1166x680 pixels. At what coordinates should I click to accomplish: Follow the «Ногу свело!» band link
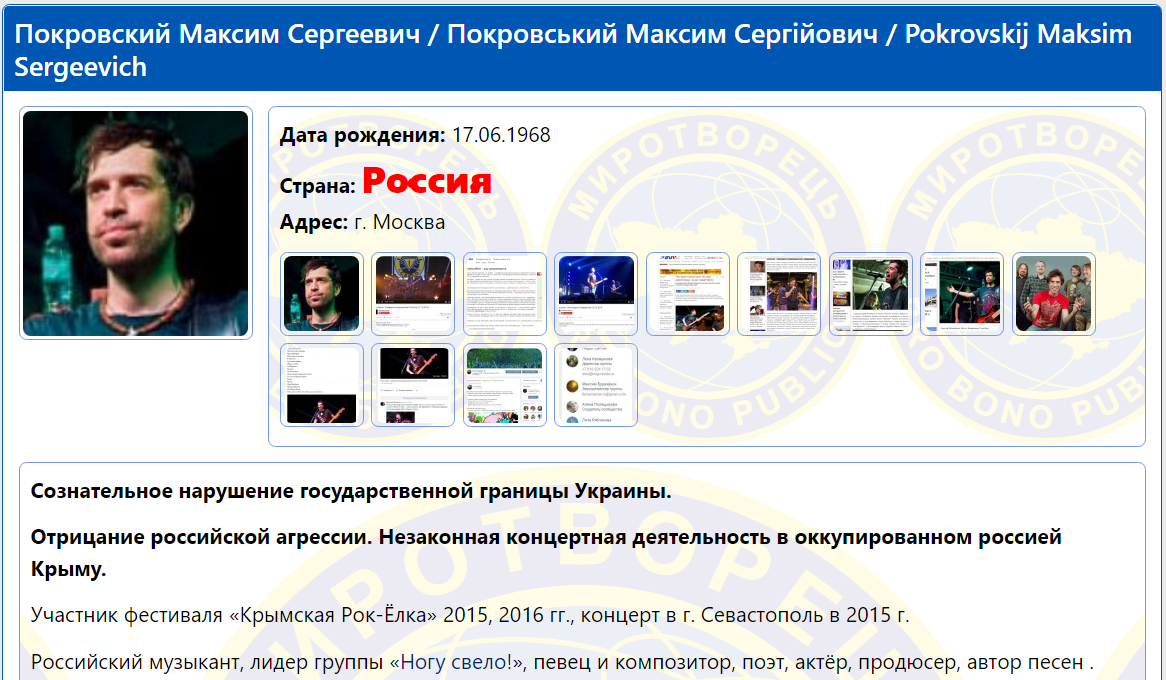(456, 661)
